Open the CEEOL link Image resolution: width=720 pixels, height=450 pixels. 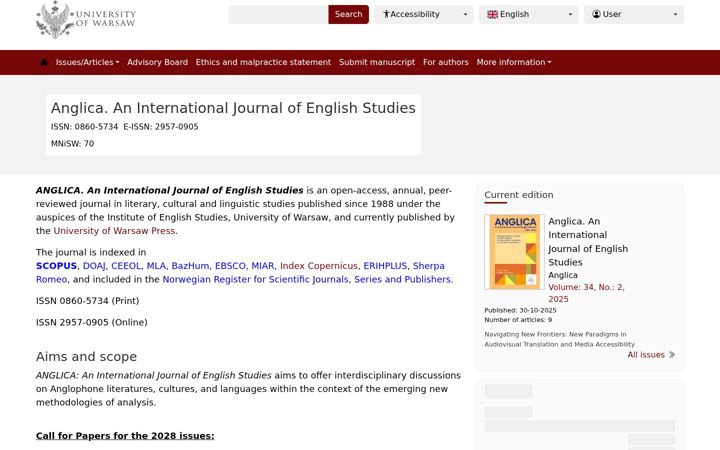click(x=126, y=266)
